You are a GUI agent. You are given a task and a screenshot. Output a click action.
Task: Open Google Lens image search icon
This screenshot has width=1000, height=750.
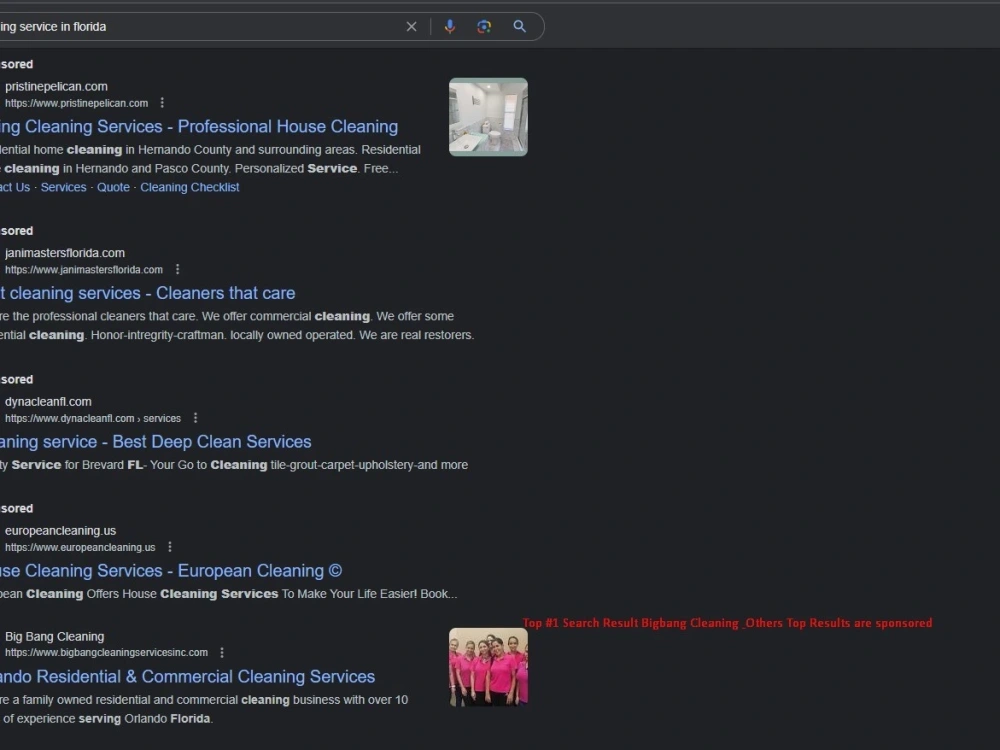coord(484,27)
